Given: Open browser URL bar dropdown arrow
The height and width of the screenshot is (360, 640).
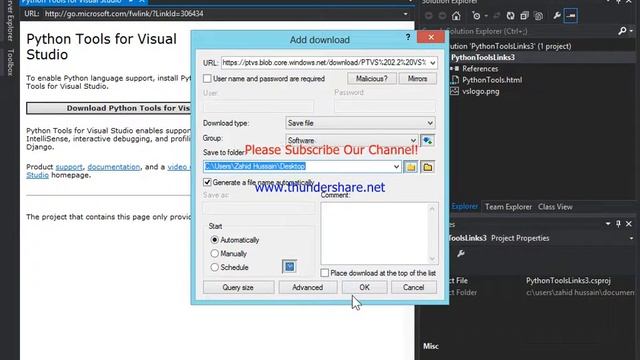Looking at the screenshot, I should click(405, 13).
